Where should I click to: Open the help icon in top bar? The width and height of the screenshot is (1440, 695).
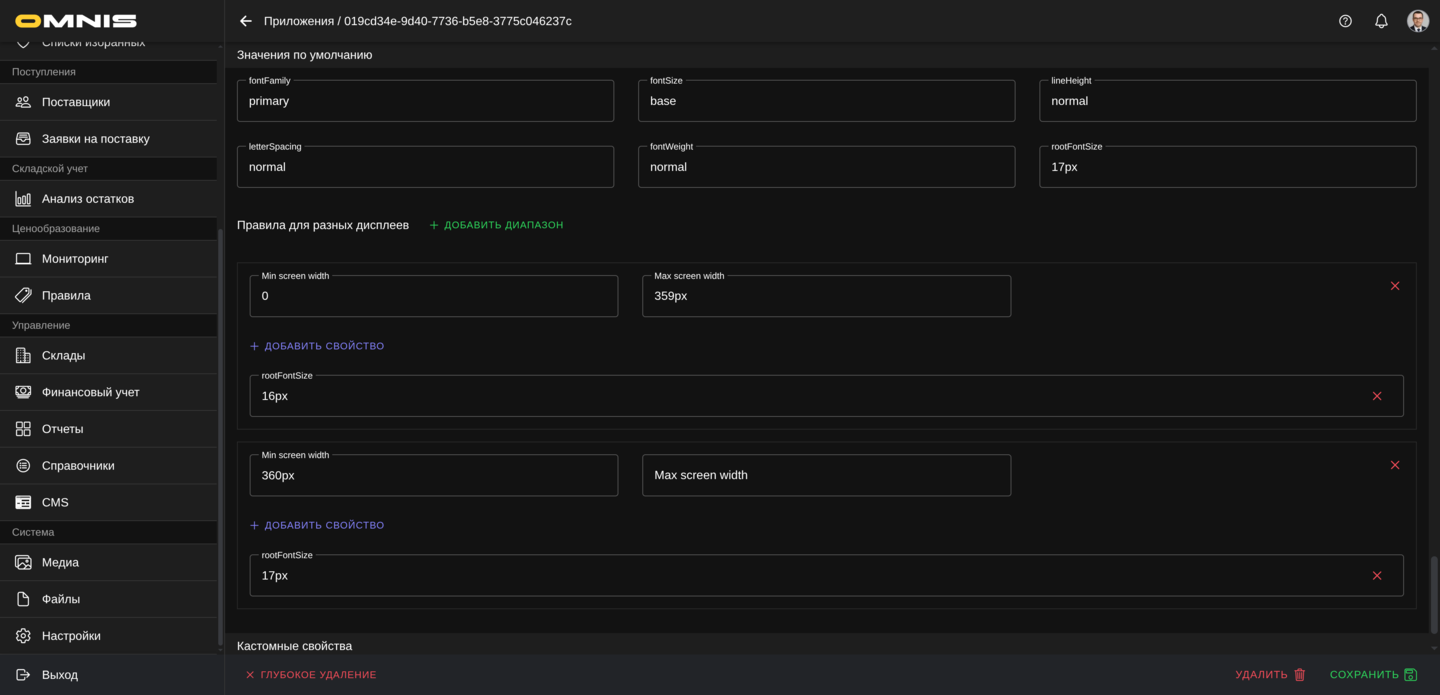(x=1345, y=20)
